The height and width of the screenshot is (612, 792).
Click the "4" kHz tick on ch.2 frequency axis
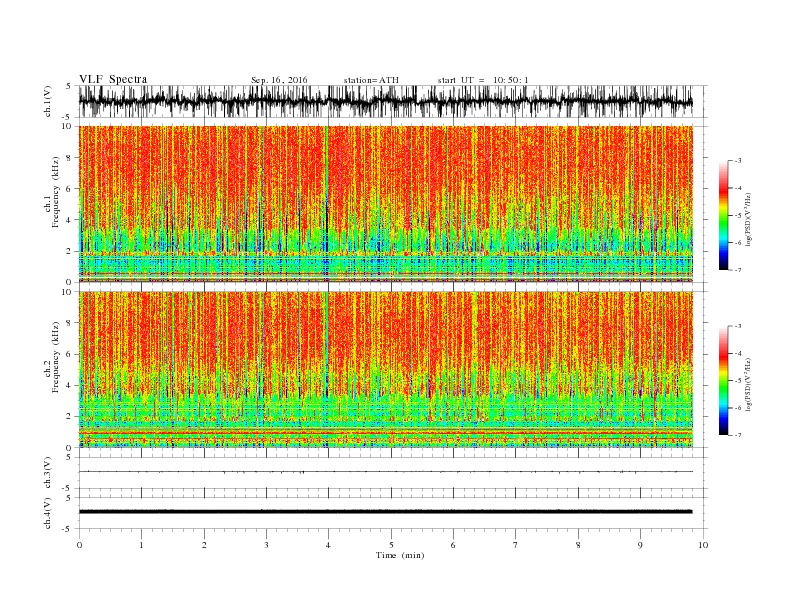[70, 385]
